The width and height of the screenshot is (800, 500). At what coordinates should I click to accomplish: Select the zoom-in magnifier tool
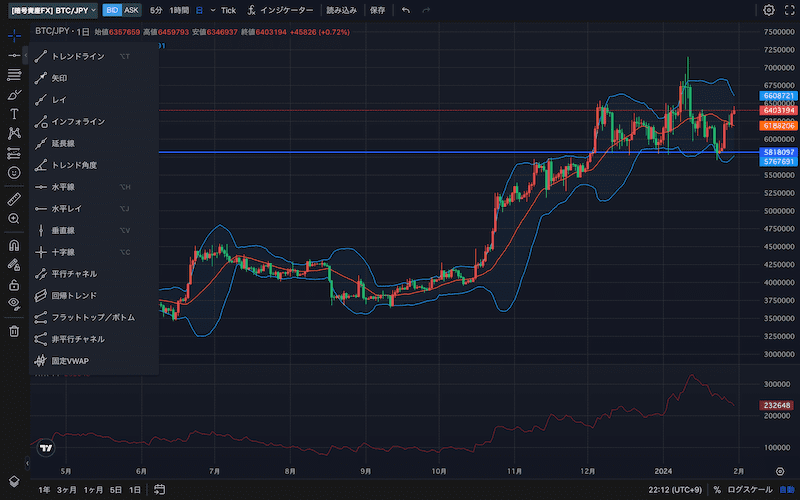pos(14,219)
